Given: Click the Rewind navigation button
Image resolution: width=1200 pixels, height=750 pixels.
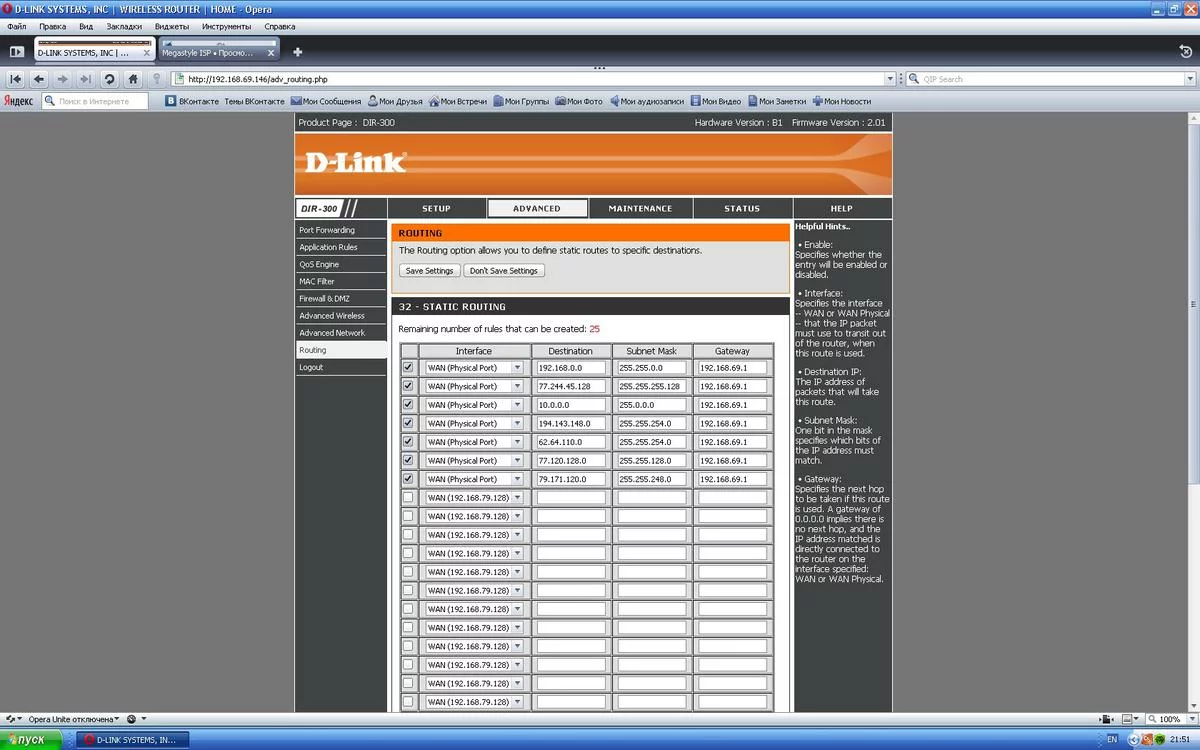Looking at the screenshot, I should click(16, 79).
